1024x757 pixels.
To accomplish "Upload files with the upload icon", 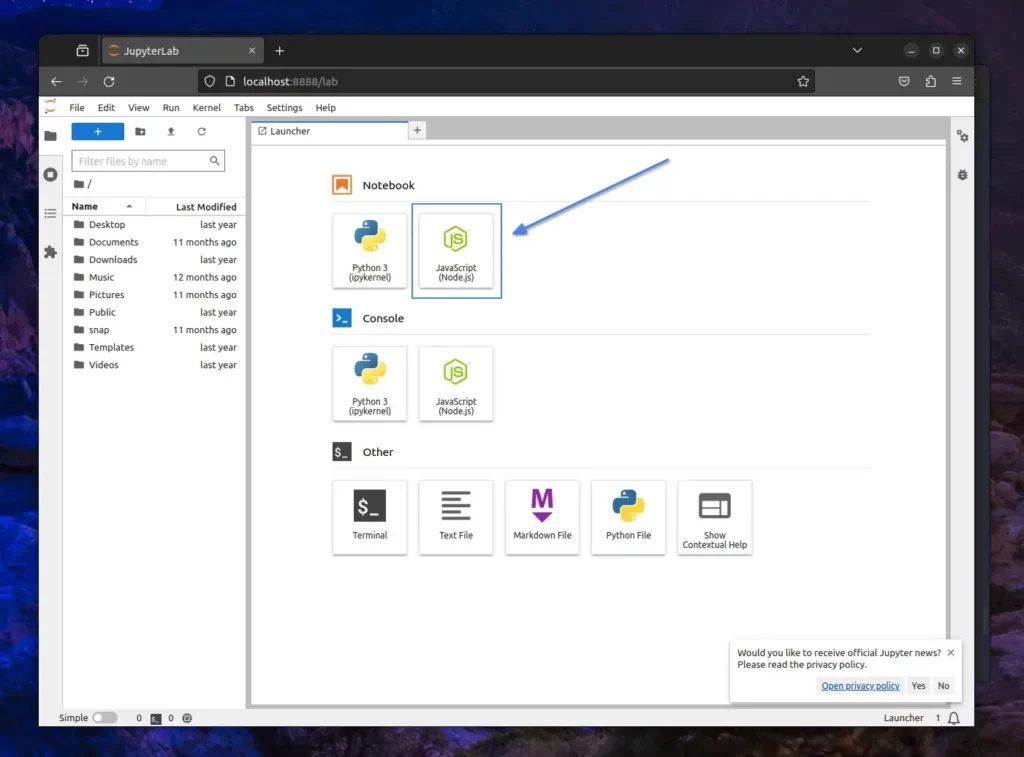I will [171, 131].
